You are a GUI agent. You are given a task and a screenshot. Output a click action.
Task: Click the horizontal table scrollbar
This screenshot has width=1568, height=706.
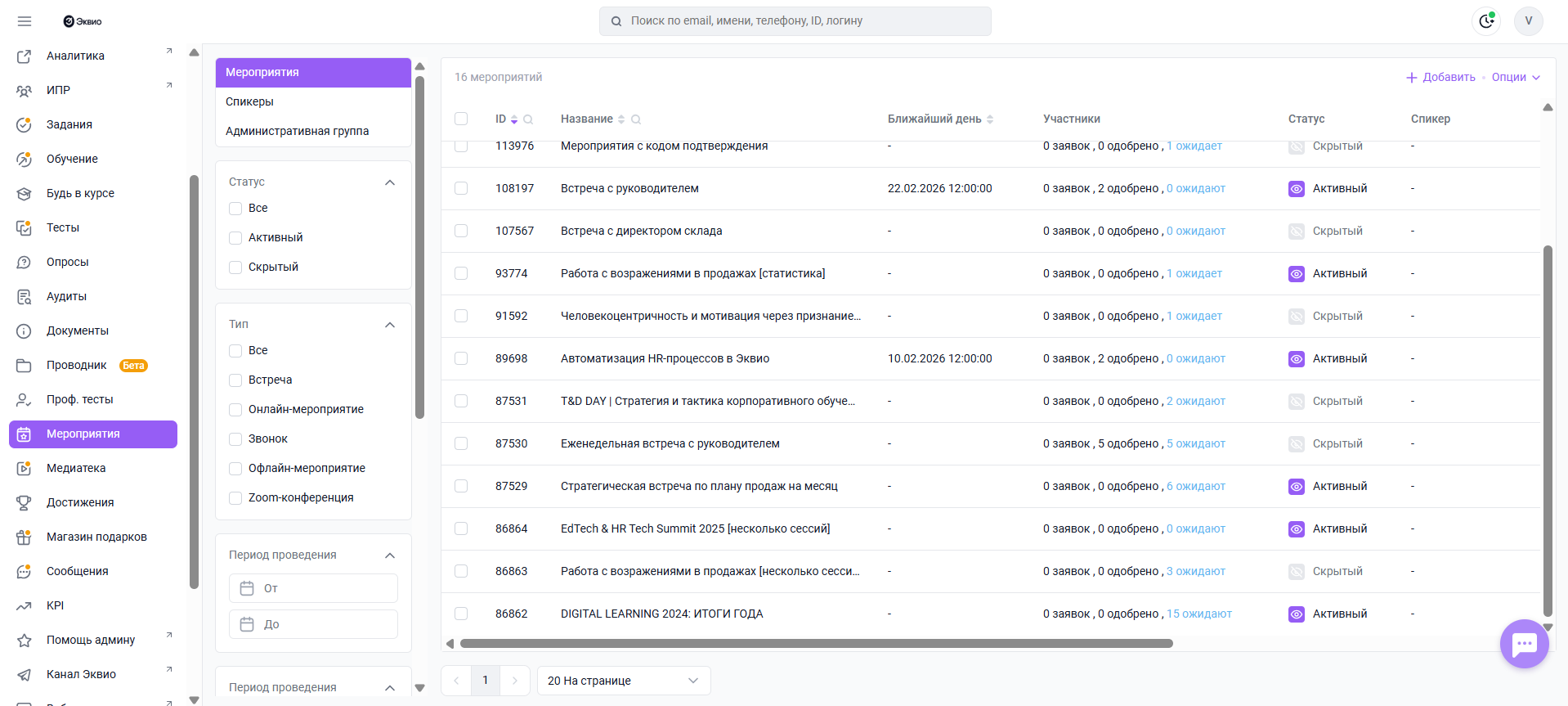pyautogui.click(x=816, y=644)
